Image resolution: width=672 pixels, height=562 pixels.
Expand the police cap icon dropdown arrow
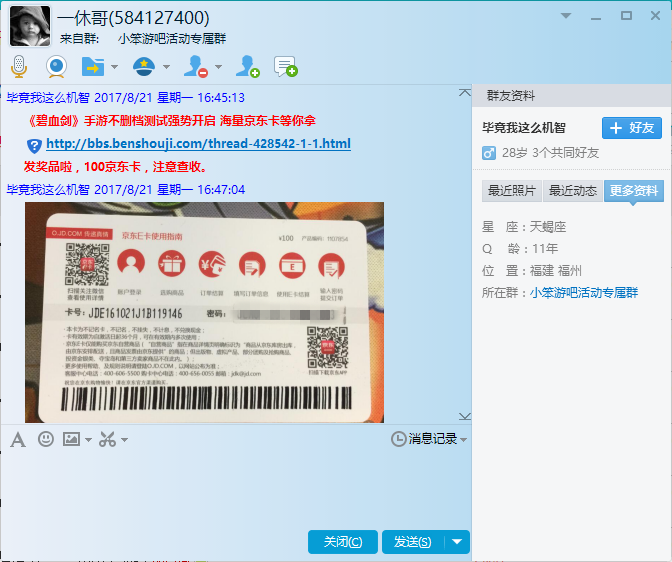point(166,66)
